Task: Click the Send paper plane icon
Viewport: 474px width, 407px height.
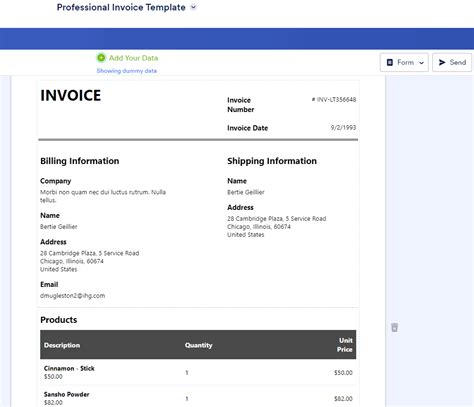Action: [x=442, y=62]
